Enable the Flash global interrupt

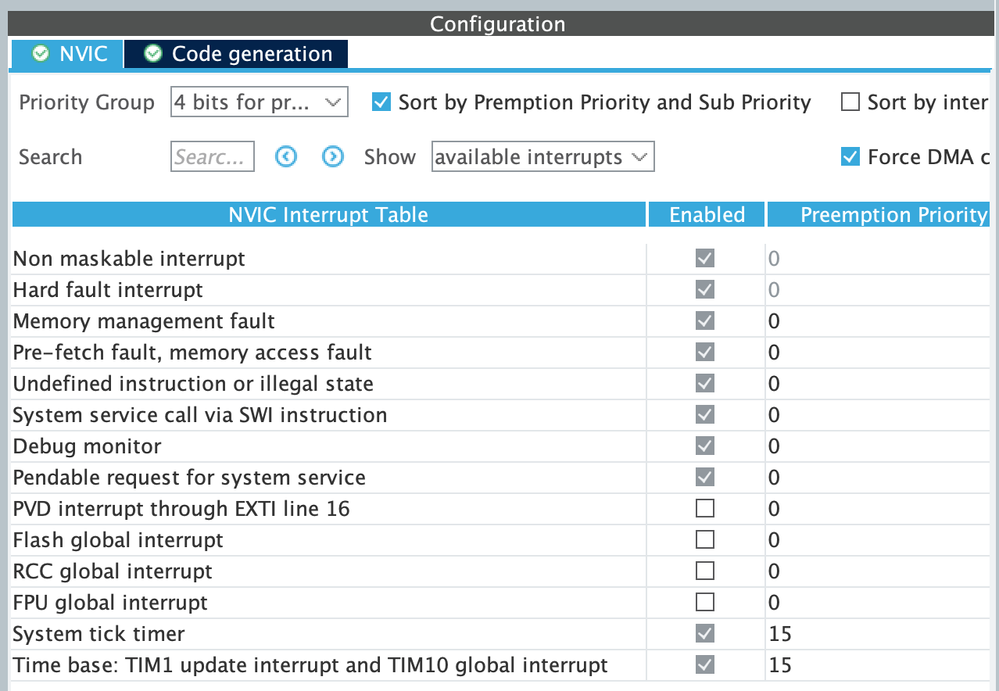tap(705, 539)
